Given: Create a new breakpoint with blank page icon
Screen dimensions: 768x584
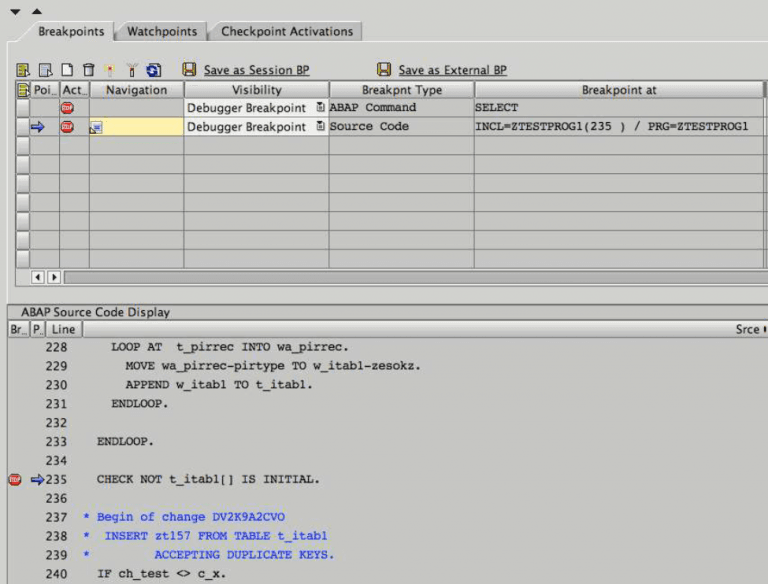Looking at the screenshot, I should [x=67, y=70].
